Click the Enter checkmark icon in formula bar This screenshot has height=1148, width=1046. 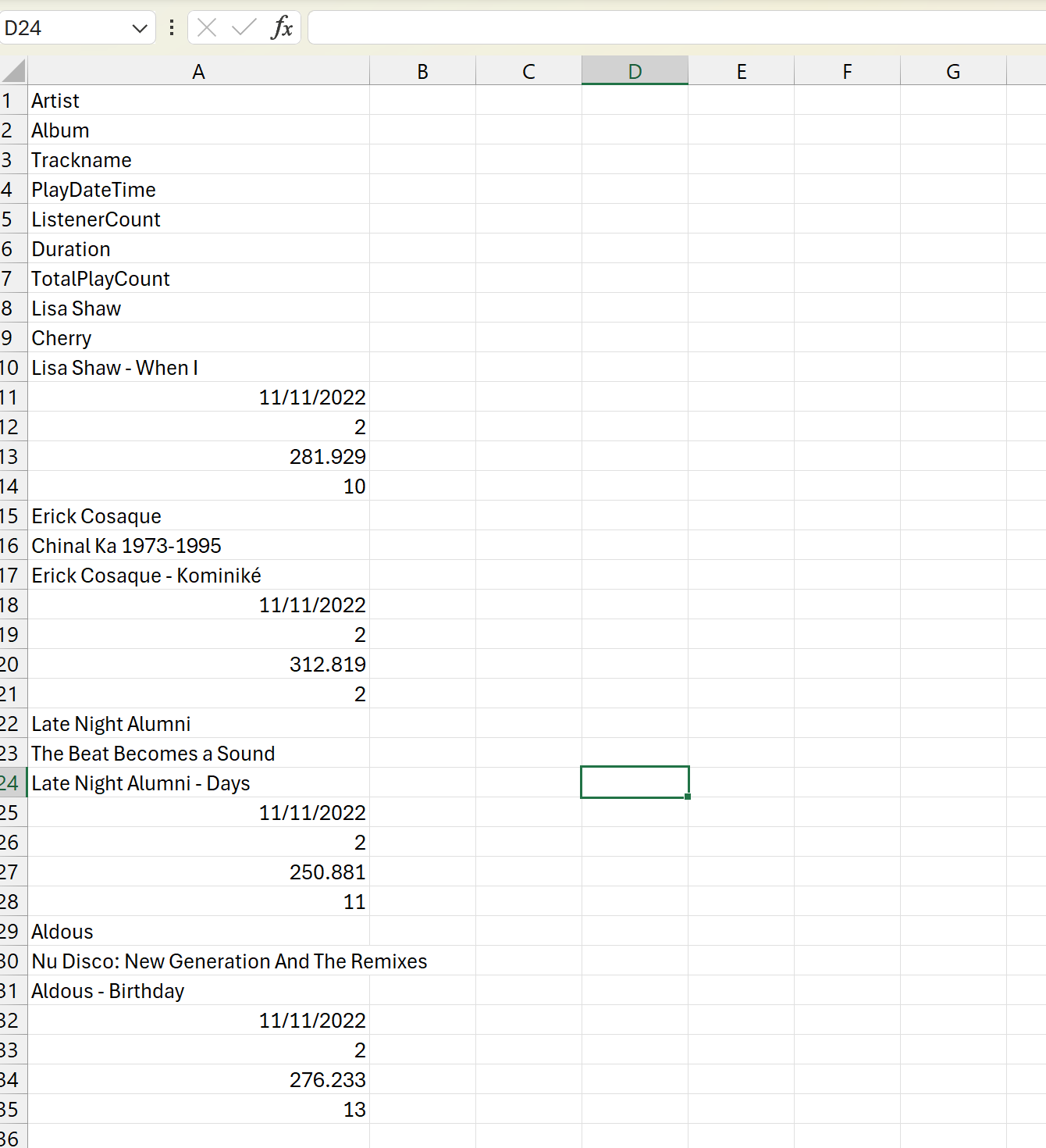pos(244,28)
